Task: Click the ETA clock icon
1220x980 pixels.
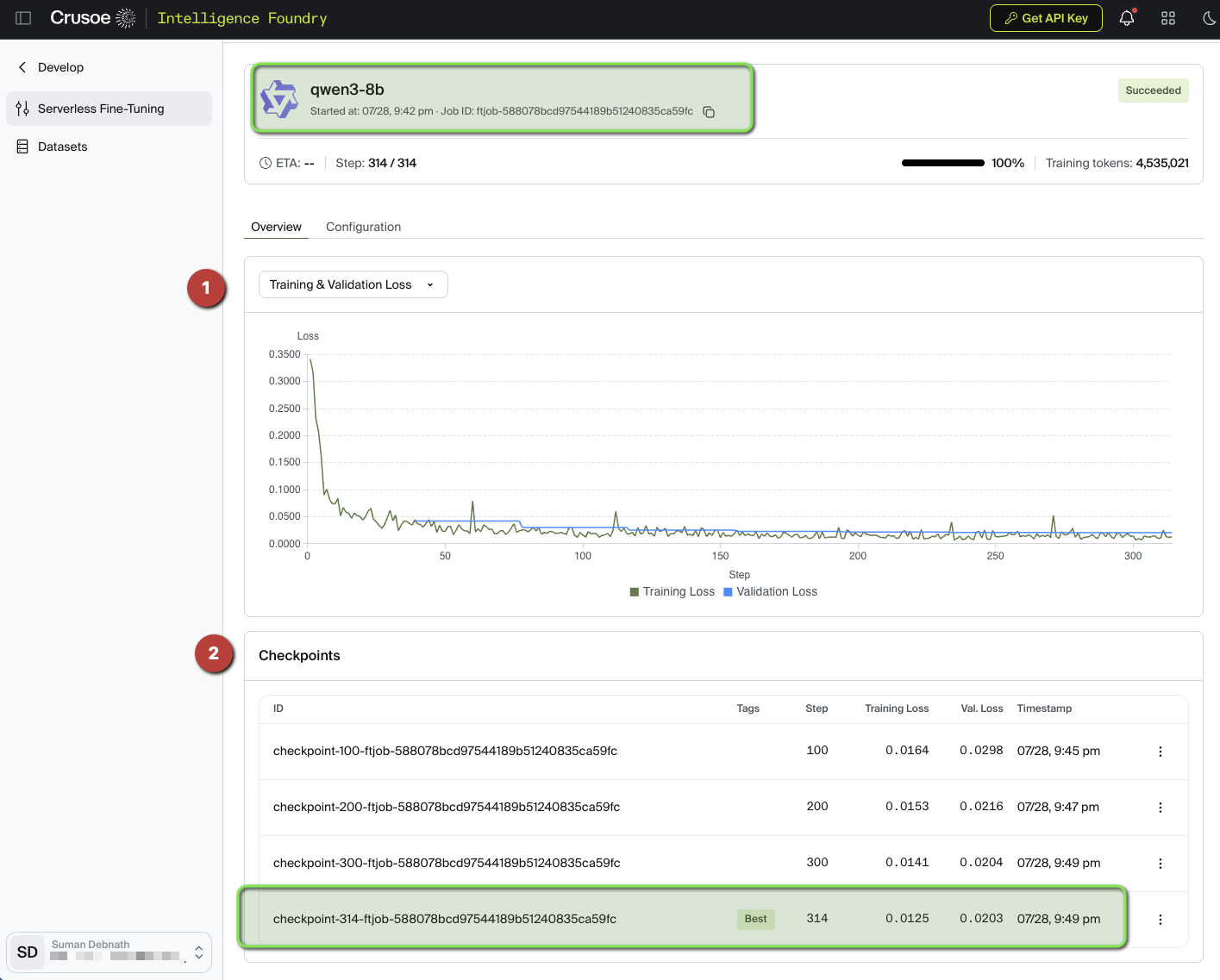Action: [x=266, y=163]
